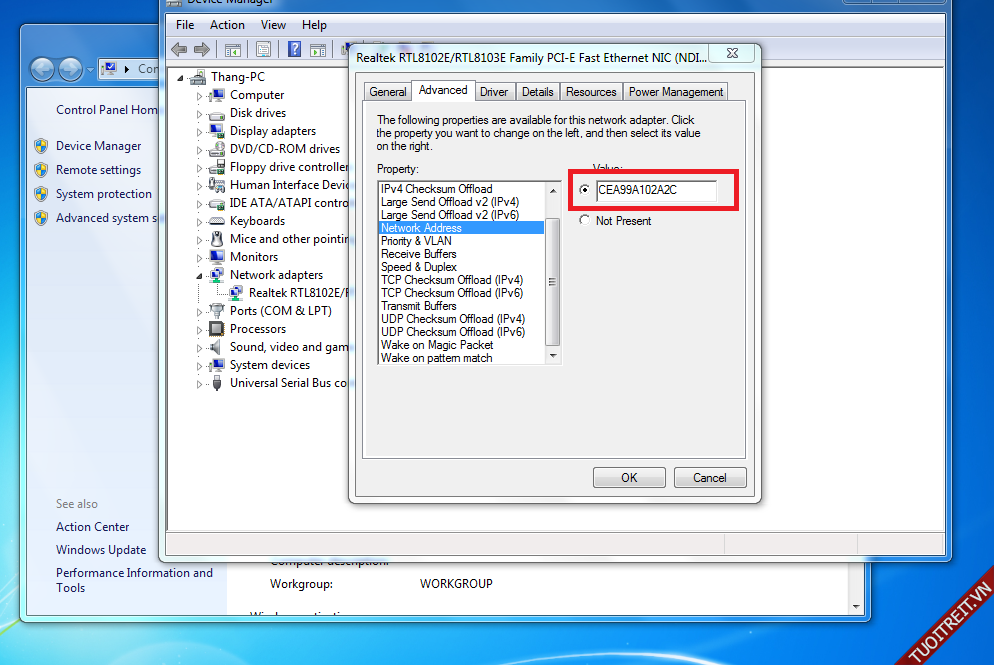Select the Sound, video and game controllers icon

point(217,347)
